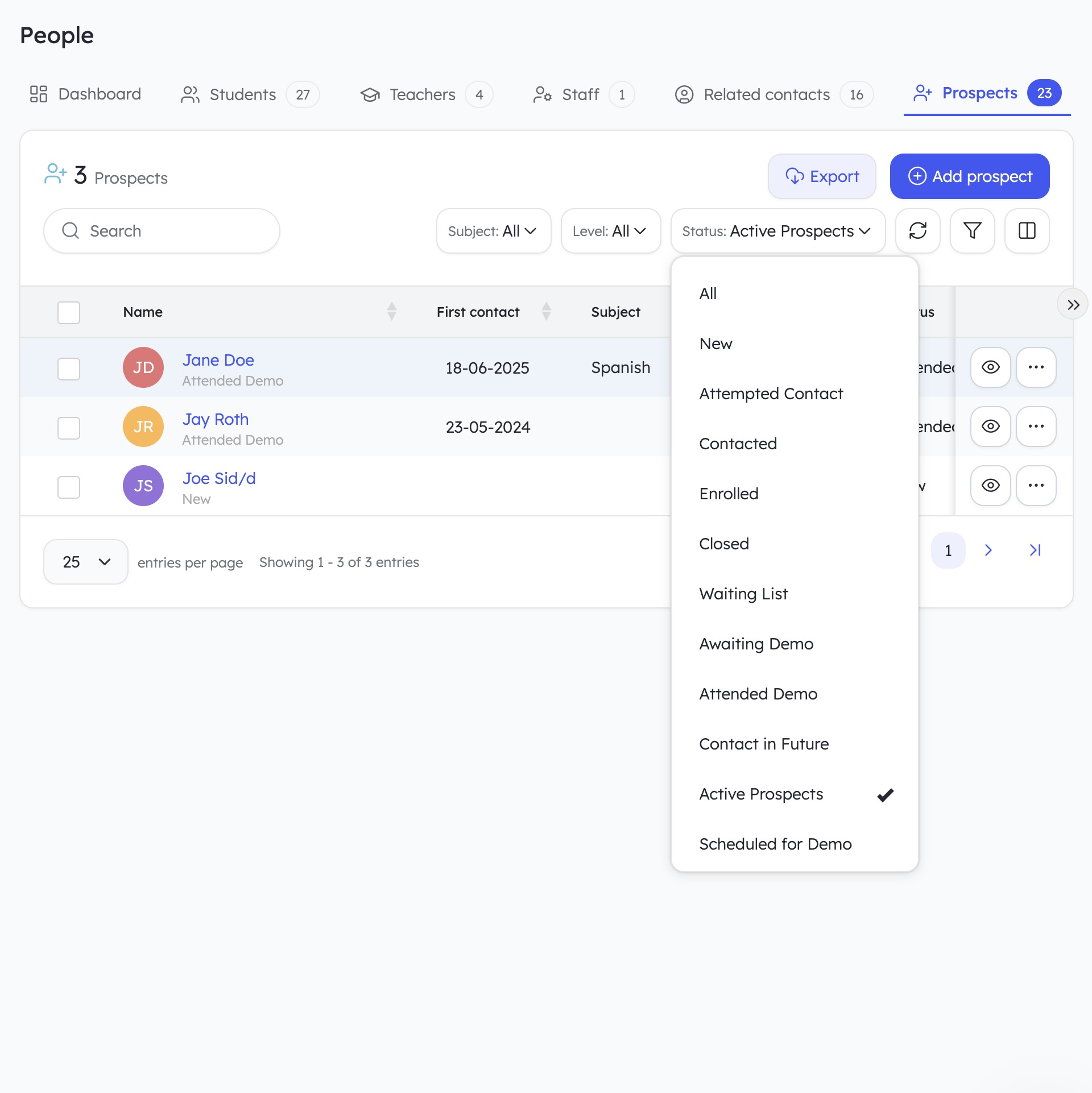Open Jay Roth profile link
Viewport: 1092px width, 1093px height.
coord(216,419)
